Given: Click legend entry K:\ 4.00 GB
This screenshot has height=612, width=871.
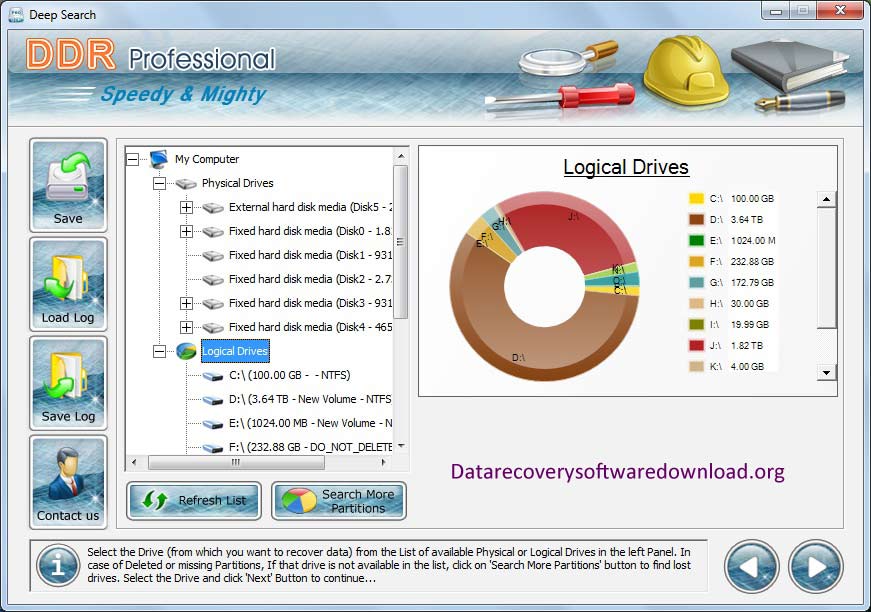Looking at the screenshot, I should [x=729, y=367].
